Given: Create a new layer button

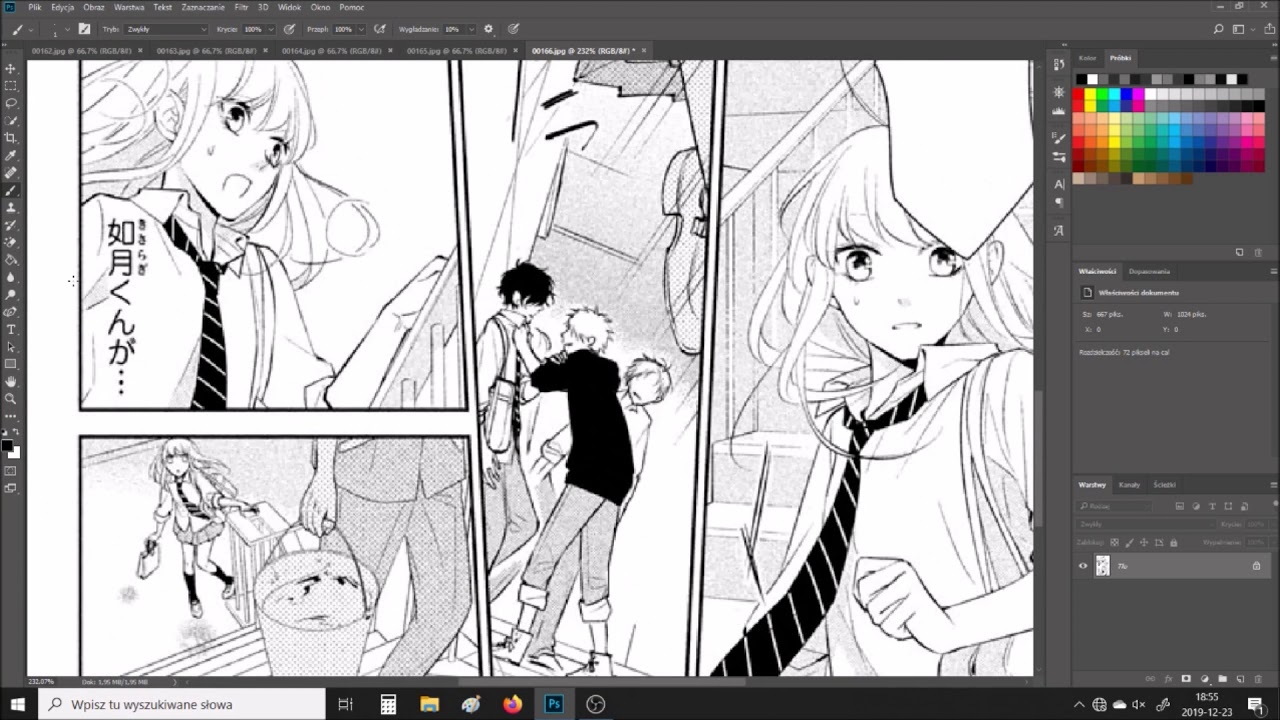Looking at the screenshot, I should (x=1239, y=679).
